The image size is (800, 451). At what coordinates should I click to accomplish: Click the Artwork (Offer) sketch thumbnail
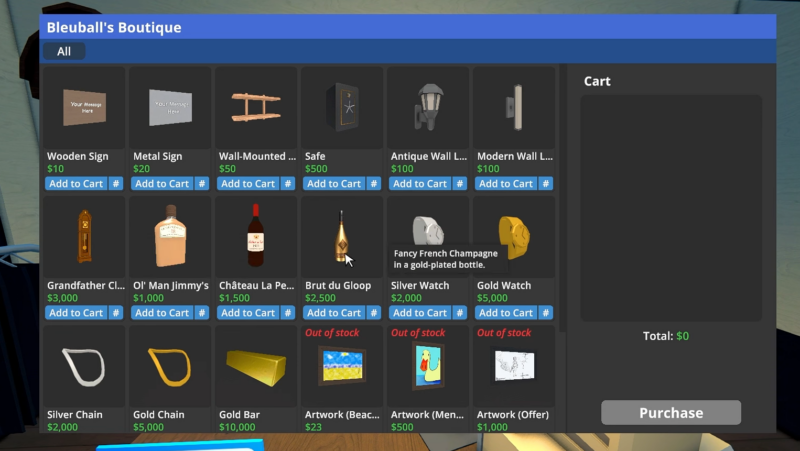click(x=514, y=368)
